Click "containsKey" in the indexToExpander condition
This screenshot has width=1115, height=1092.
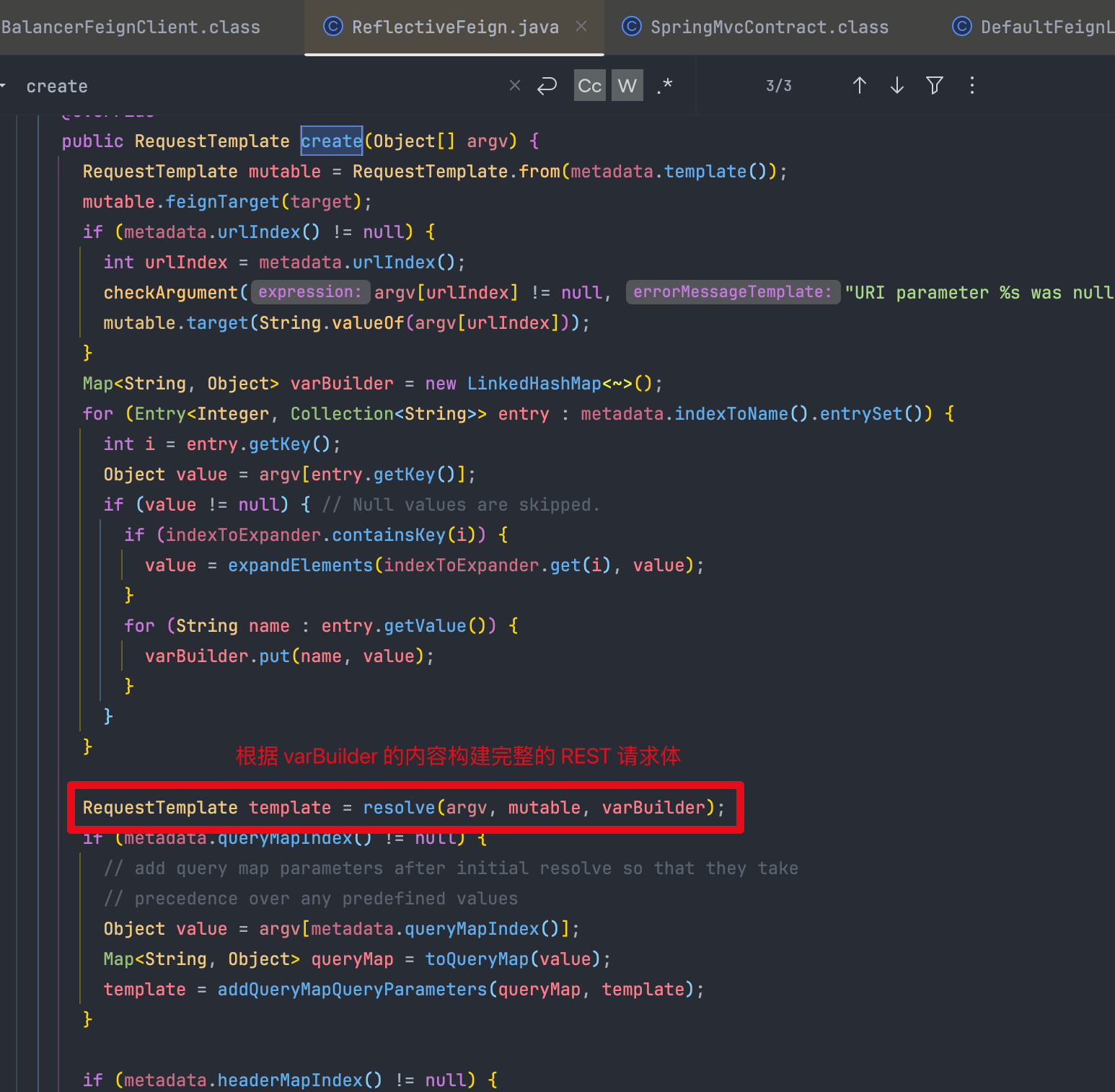click(389, 535)
